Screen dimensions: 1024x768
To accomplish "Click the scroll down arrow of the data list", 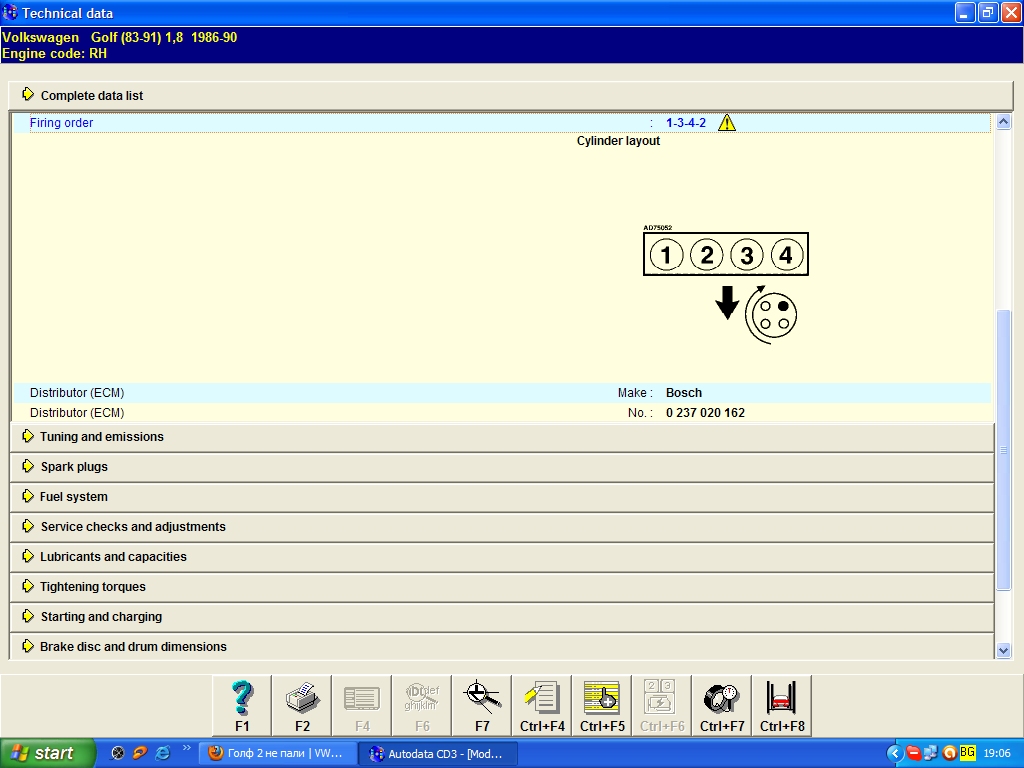I will tap(1004, 651).
